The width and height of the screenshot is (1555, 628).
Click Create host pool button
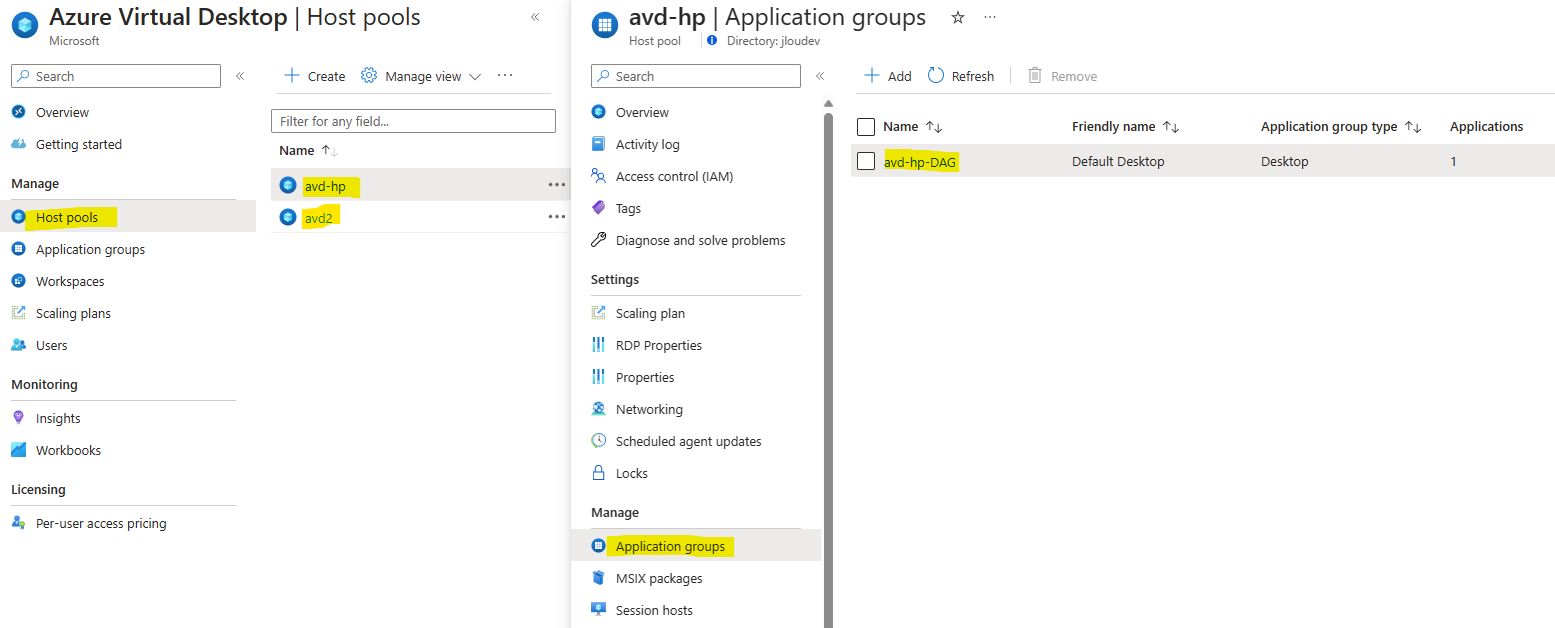pos(314,76)
